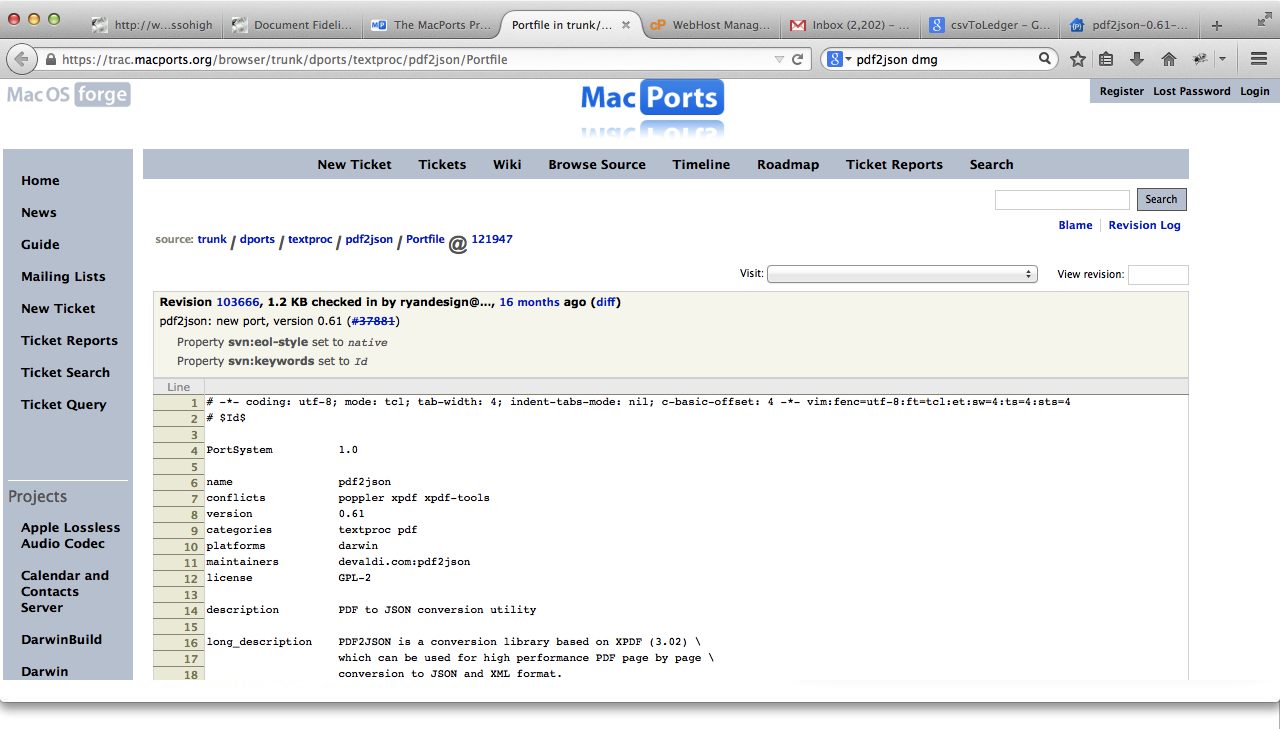Open ticket #37881 link
Screen dimensions: 1280x729
372,321
